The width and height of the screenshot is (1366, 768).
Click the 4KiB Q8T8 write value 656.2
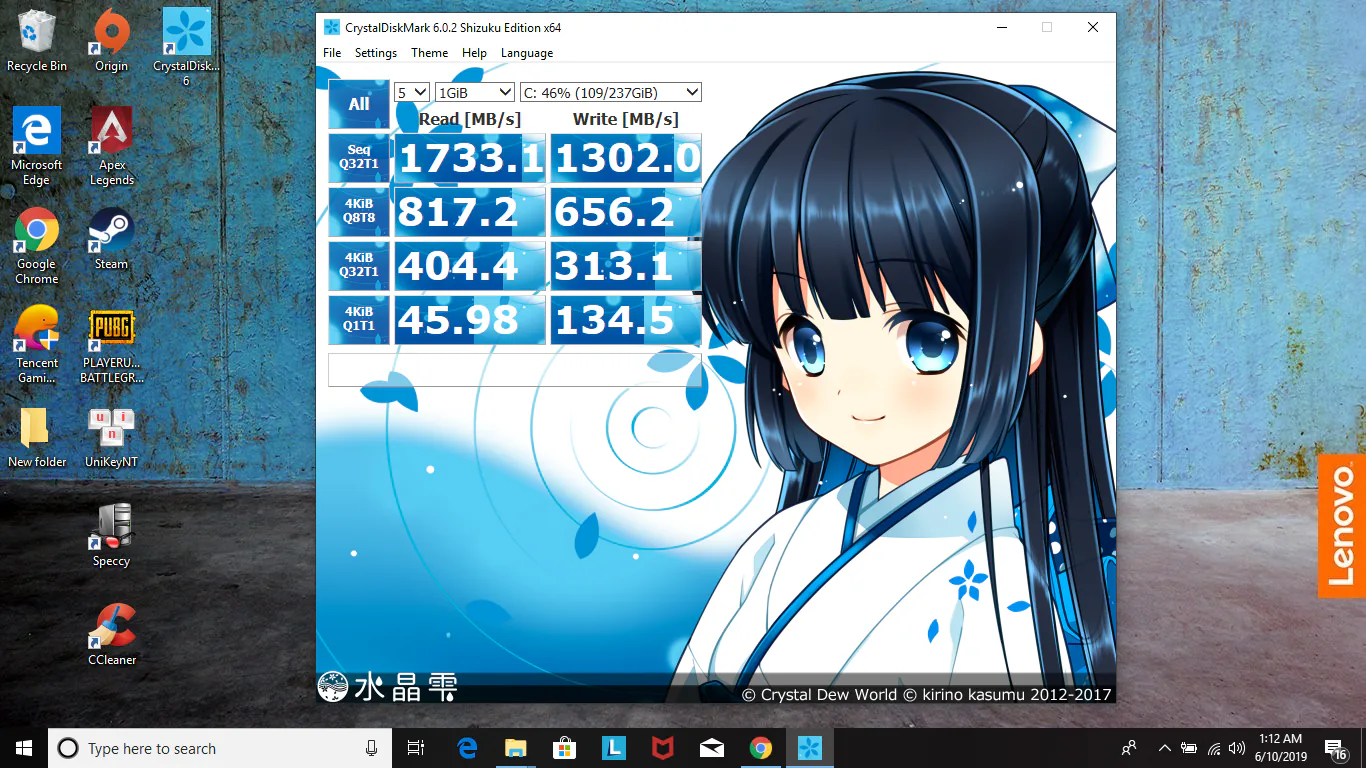point(626,212)
